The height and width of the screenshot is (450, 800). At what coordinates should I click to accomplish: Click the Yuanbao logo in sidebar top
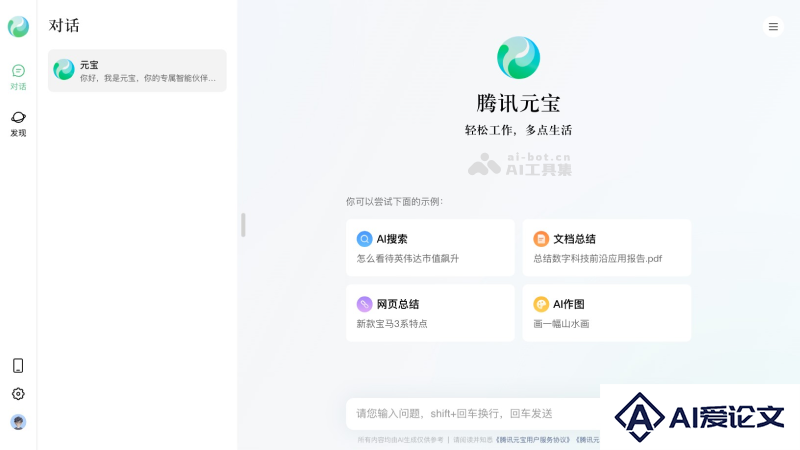coord(18,27)
